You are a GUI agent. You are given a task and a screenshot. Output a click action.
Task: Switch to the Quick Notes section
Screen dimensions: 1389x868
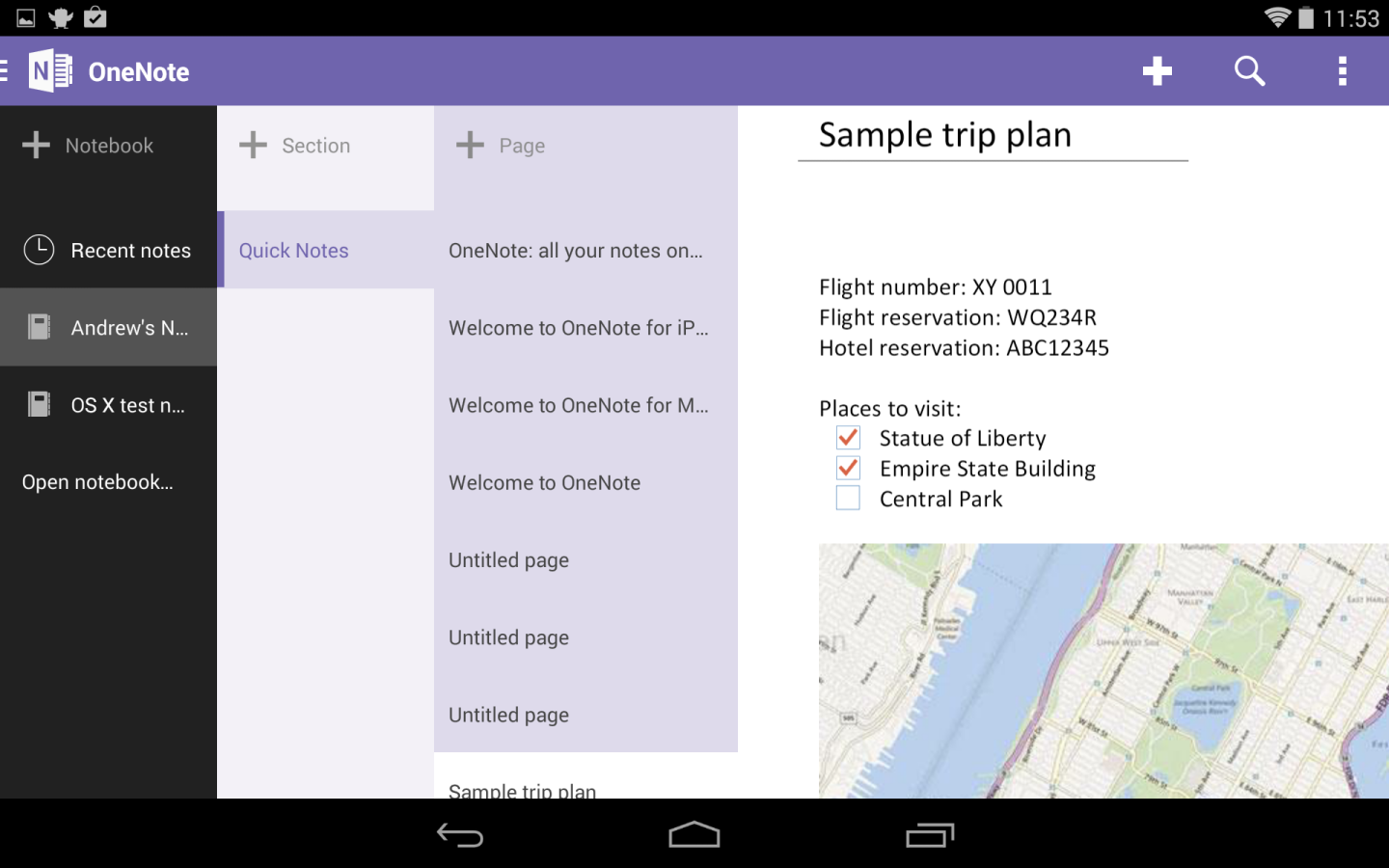click(293, 250)
